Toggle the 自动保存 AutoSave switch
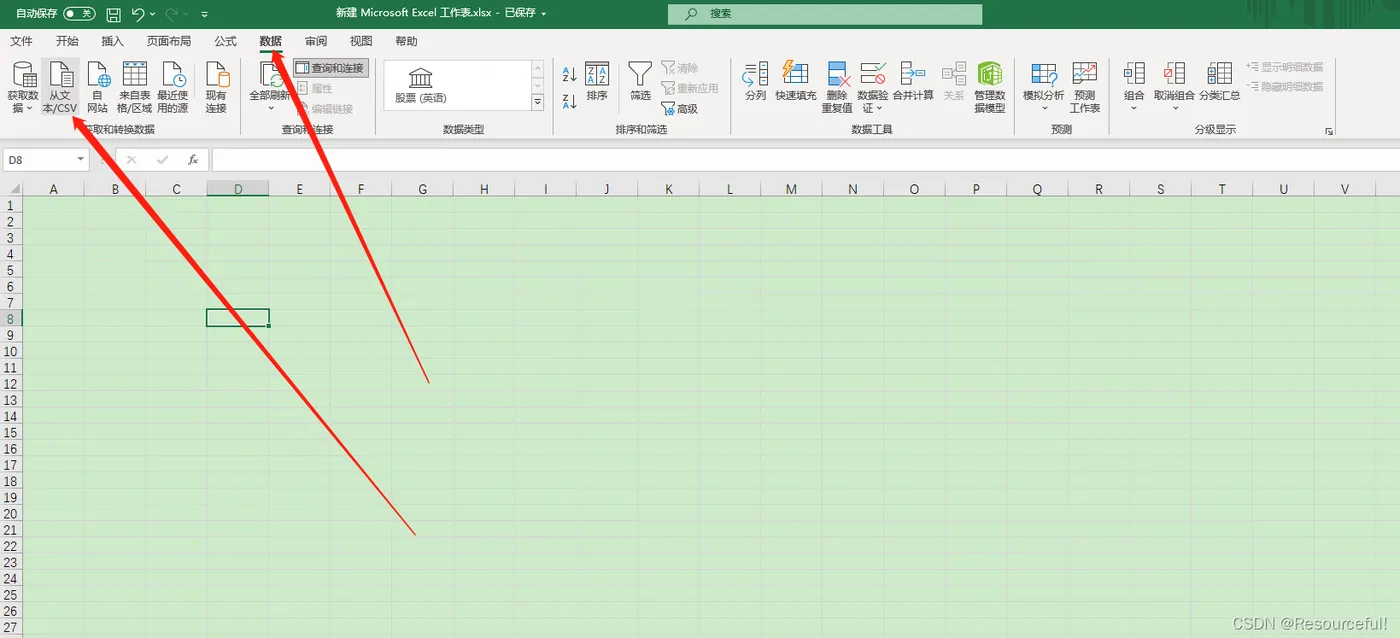 tap(79, 14)
